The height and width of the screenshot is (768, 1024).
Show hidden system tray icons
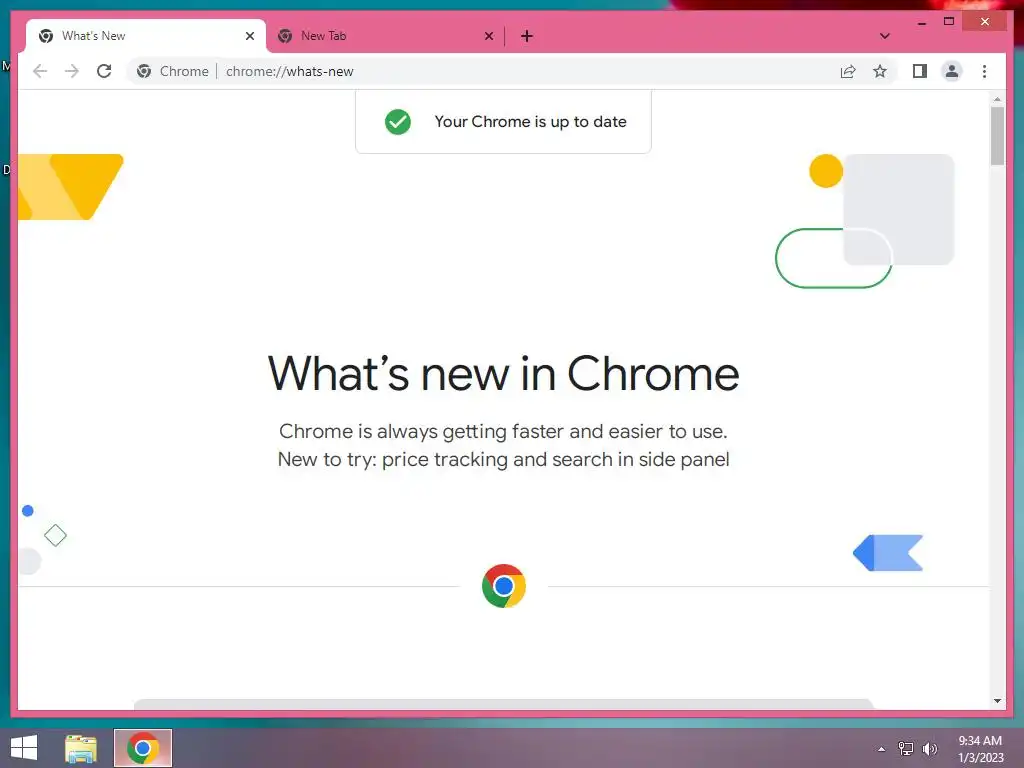pyautogui.click(x=882, y=749)
